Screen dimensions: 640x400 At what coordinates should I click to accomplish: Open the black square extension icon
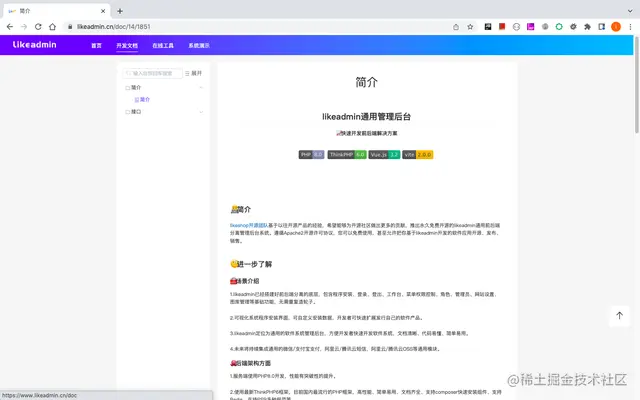488,27
